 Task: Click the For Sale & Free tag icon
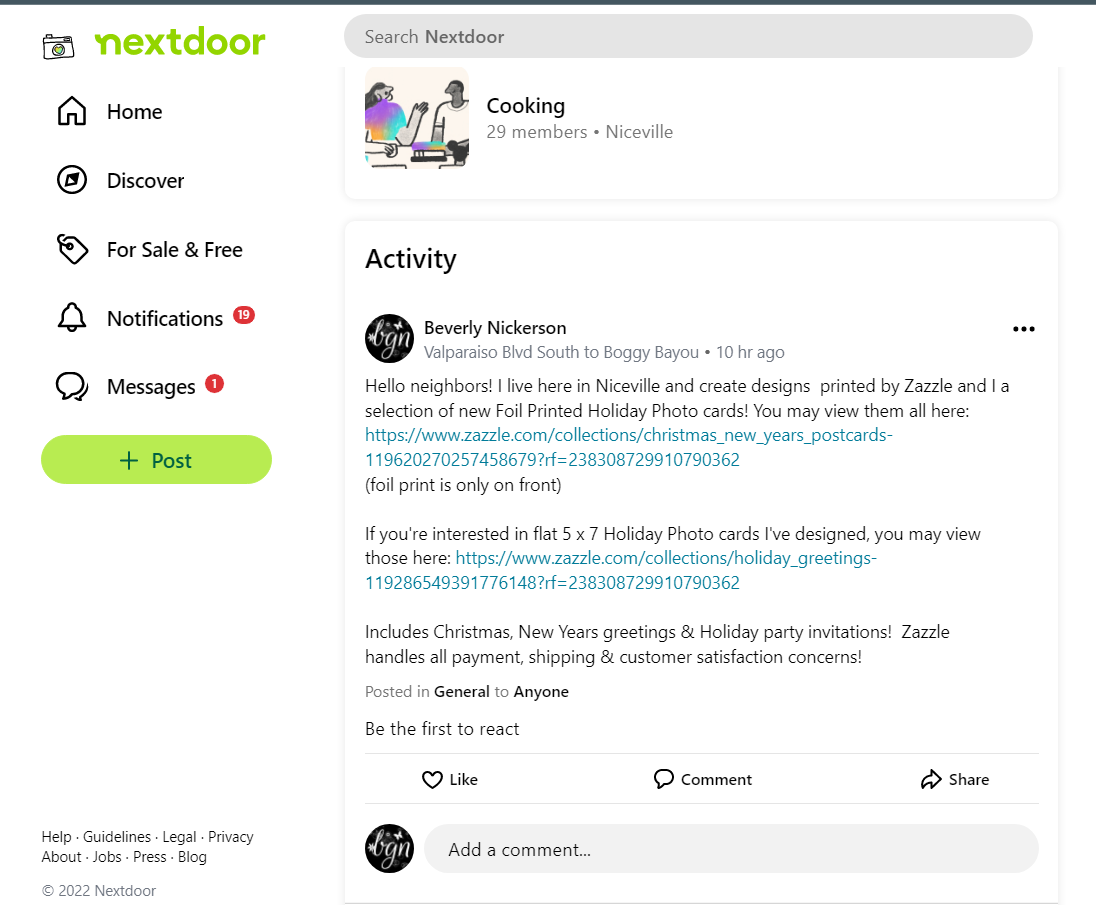click(x=72, y=249)
